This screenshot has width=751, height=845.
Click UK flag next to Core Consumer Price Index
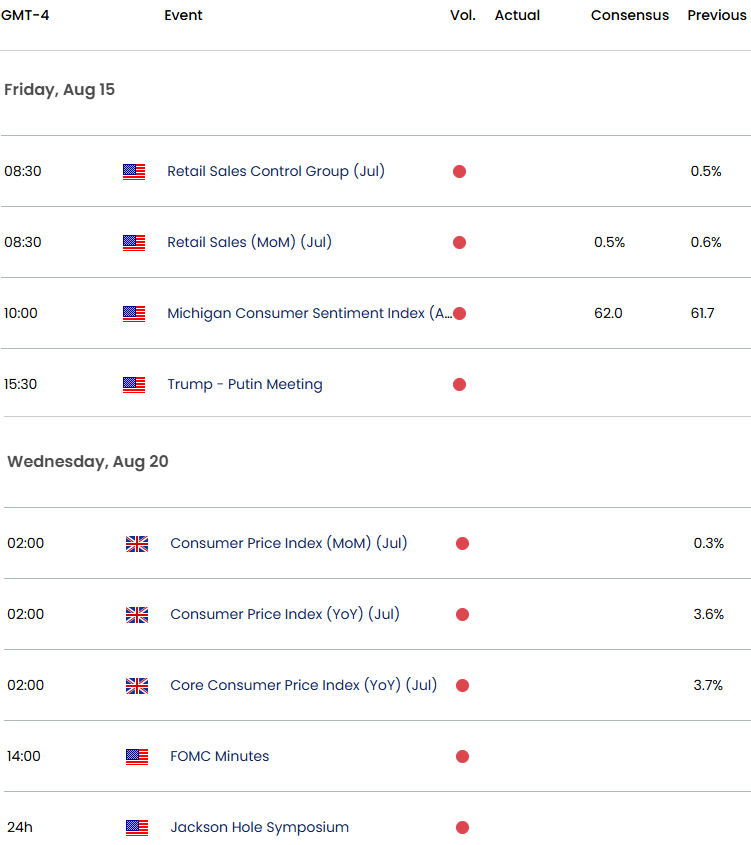tap(137, 686)
